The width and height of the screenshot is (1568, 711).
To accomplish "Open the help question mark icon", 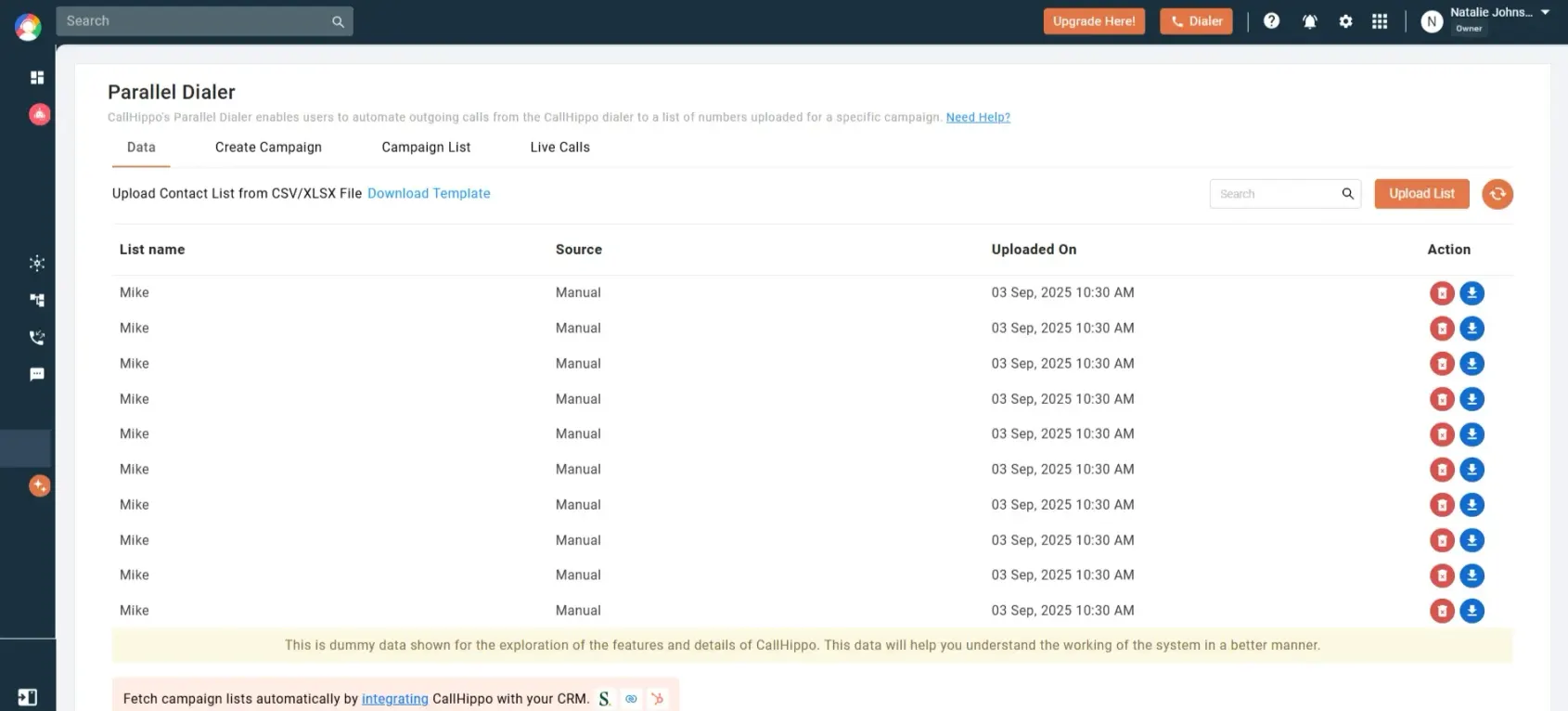I will (1271, 20).
